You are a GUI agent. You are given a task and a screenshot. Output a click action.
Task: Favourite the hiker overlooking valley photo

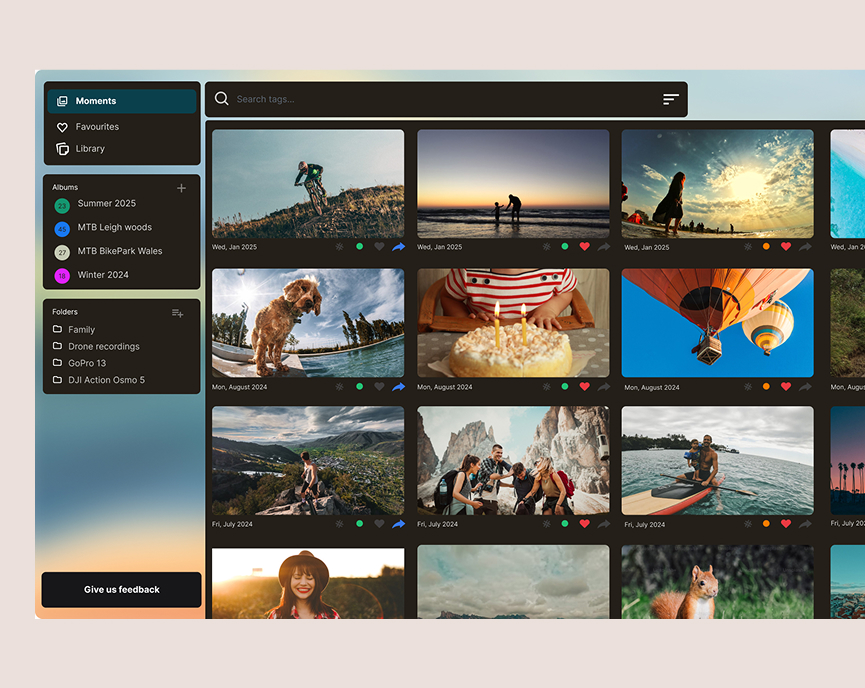[x=379, y=524]
